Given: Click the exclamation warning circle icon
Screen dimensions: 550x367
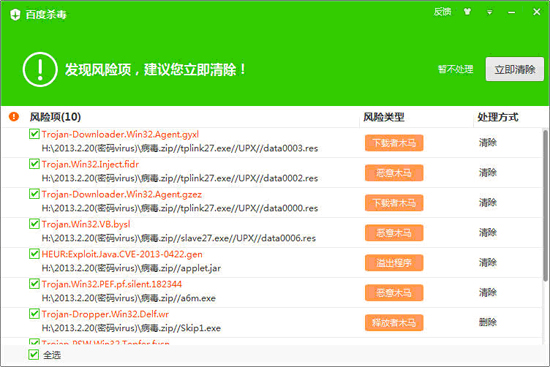Looking at the screenshot, I should pyautogui.click(x=40, y=69).
